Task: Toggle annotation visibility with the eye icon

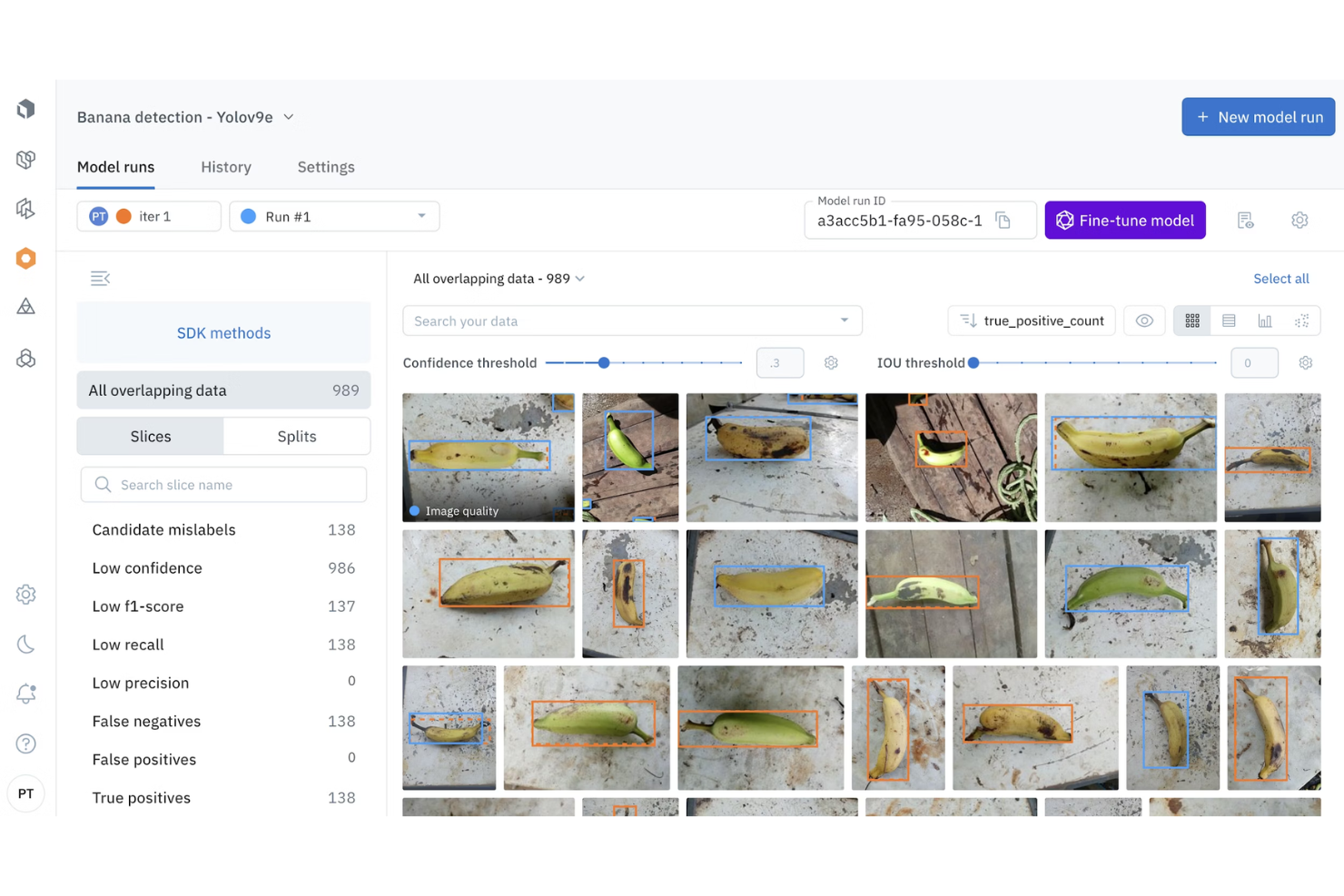Action: [1144, 320]
